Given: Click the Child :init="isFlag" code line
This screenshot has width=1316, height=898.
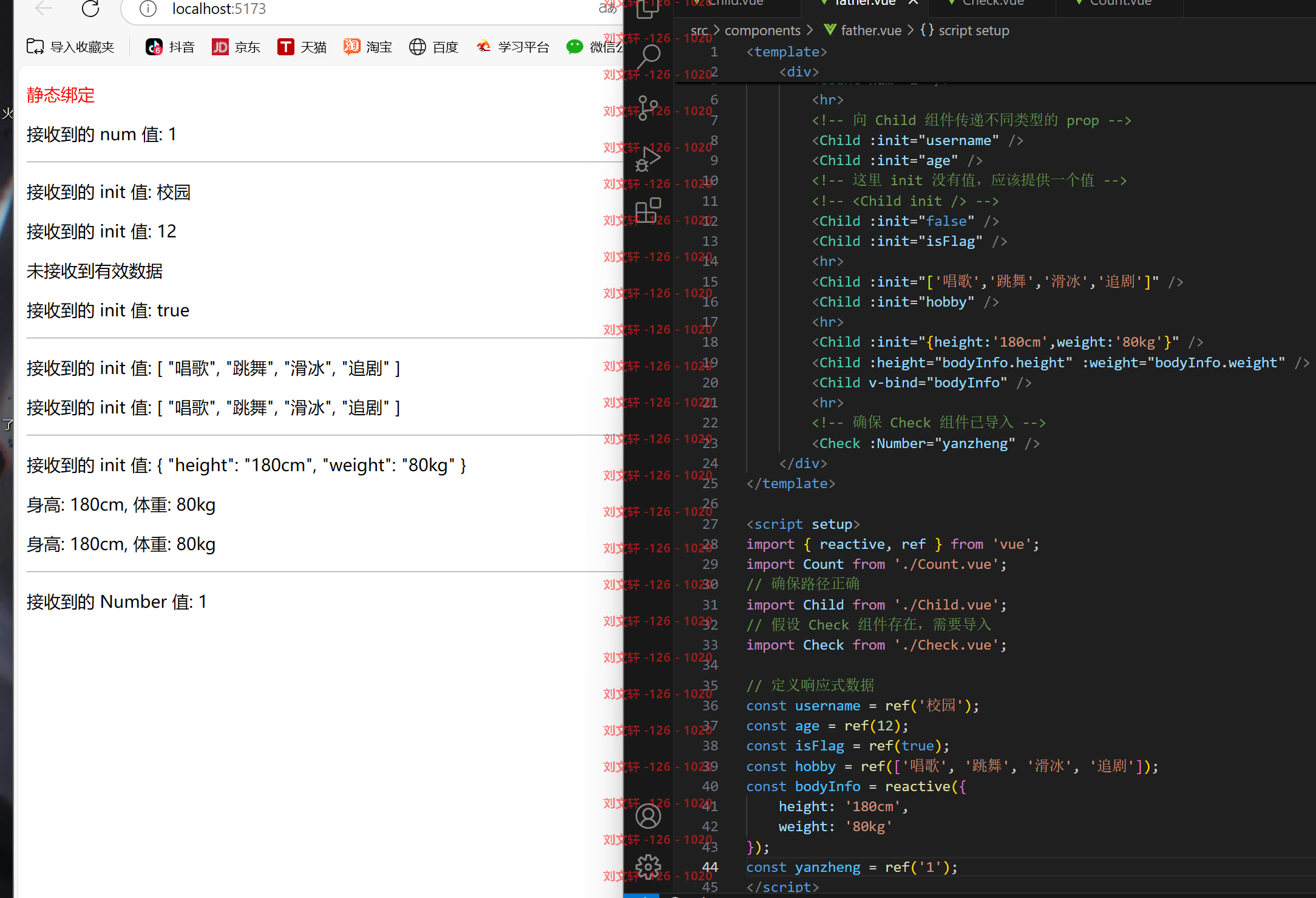Looking at the screenshot, I should pos(909,241).
